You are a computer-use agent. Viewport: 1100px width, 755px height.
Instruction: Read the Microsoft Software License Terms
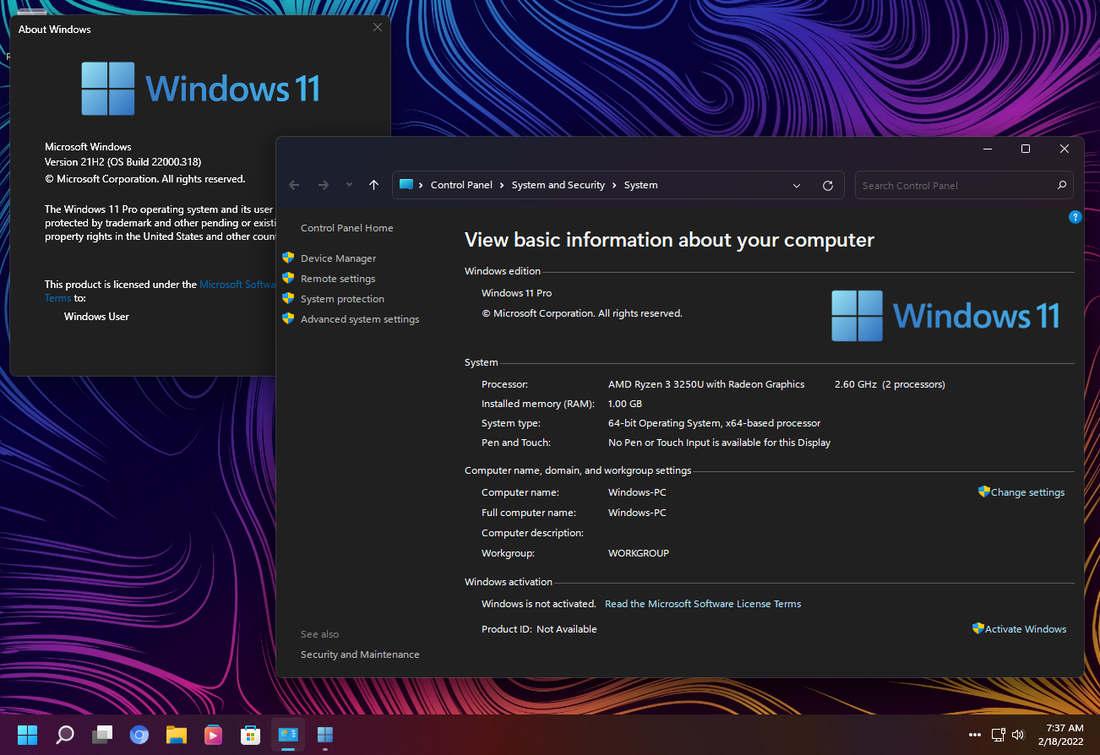coord(703,604)
